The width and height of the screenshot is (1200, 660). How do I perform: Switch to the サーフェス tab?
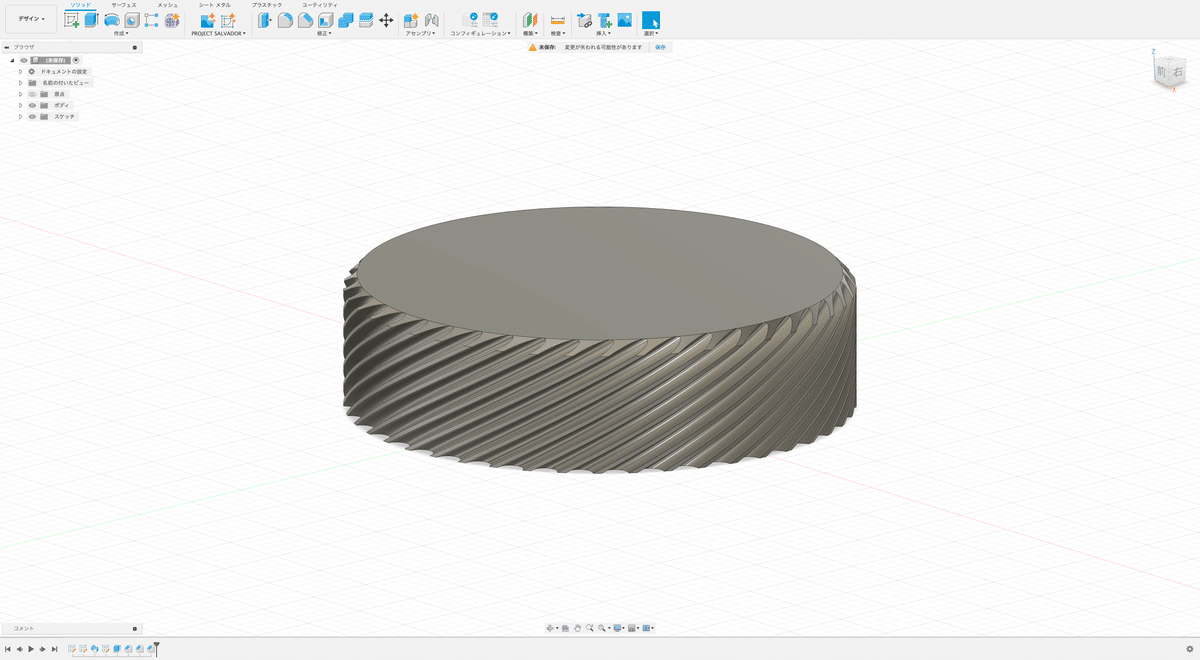click(124, 5)
